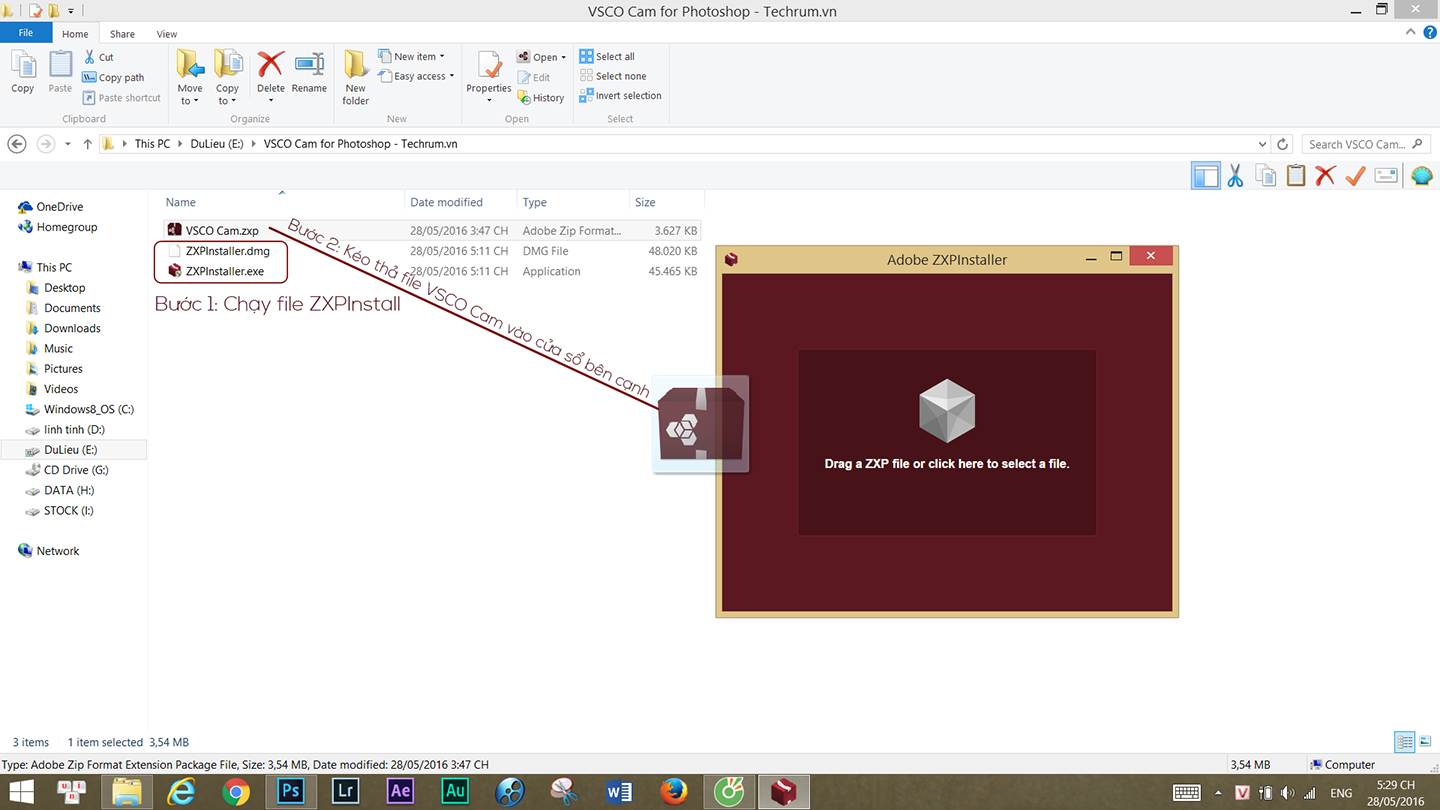The image size is (1440, 810).
Task: Open Downloads in the navigation pane
Action: (x=72, y=328)
